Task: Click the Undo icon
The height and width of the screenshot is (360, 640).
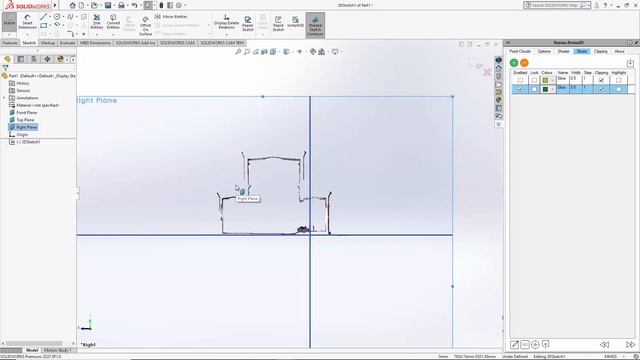Action: point(134,5)
